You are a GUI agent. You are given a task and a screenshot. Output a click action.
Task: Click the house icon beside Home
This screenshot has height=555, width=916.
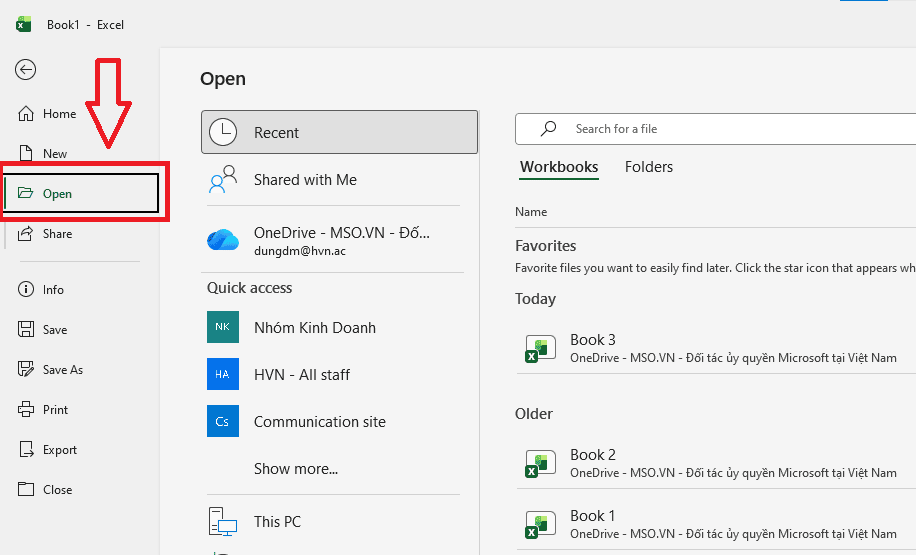[x=26, y=113]
